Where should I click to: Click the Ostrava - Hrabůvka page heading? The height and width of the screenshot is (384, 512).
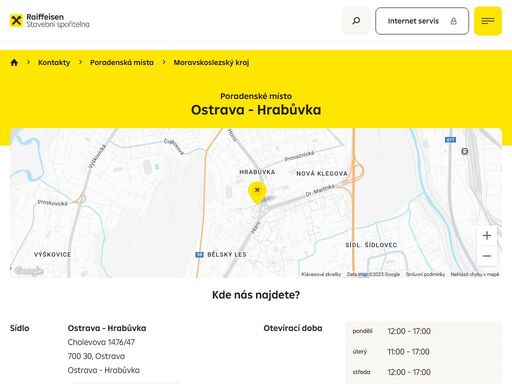(x=256, y=110)
